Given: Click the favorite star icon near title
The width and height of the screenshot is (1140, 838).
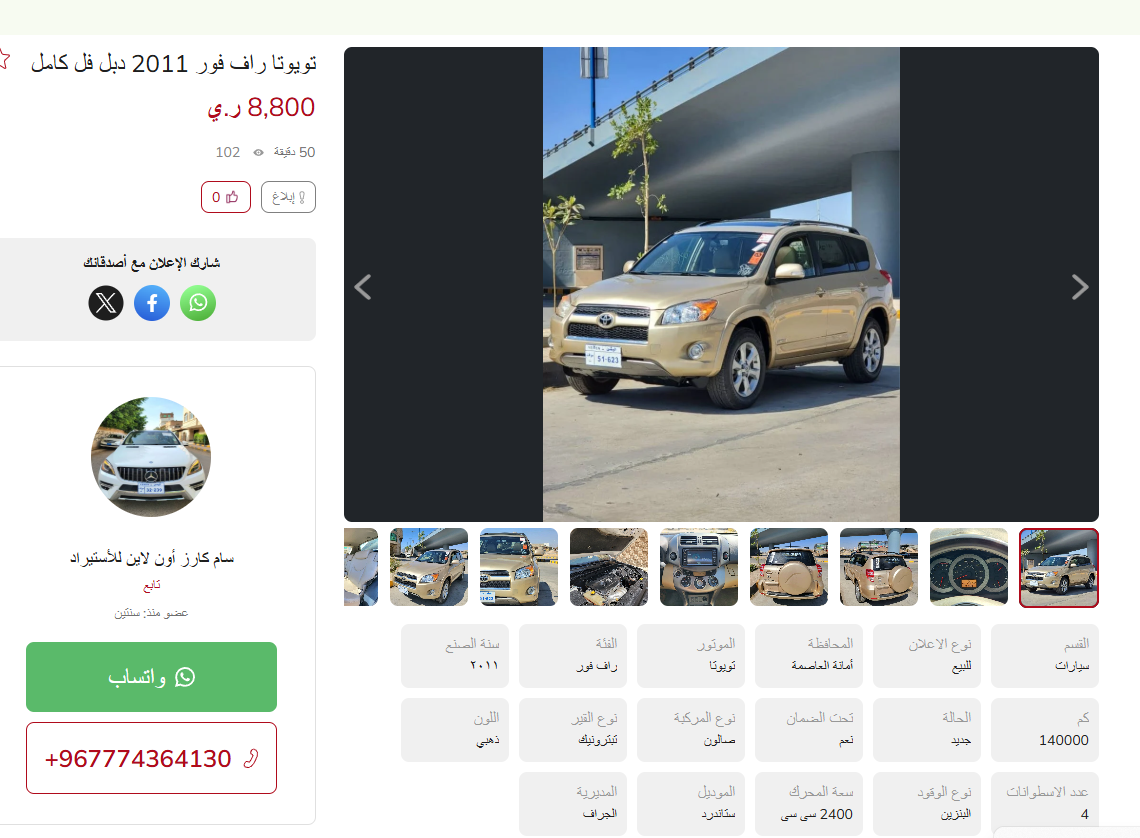Looking at the screenshot, I should pyautogui.click(x=4, y=60).
